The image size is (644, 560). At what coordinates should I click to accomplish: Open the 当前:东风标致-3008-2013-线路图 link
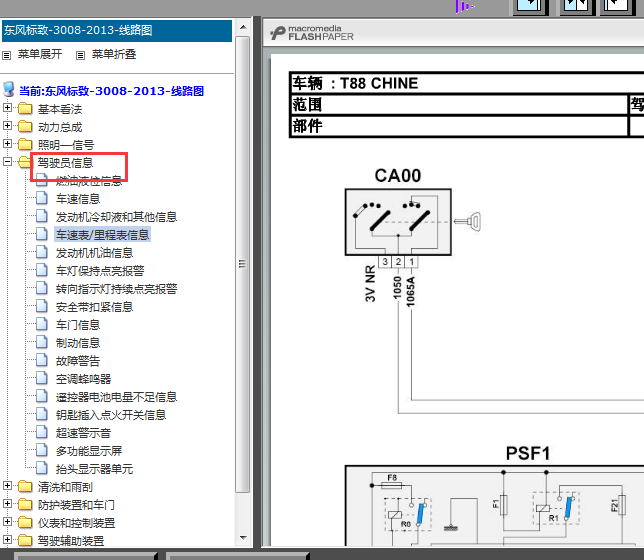tap(111, 91)
